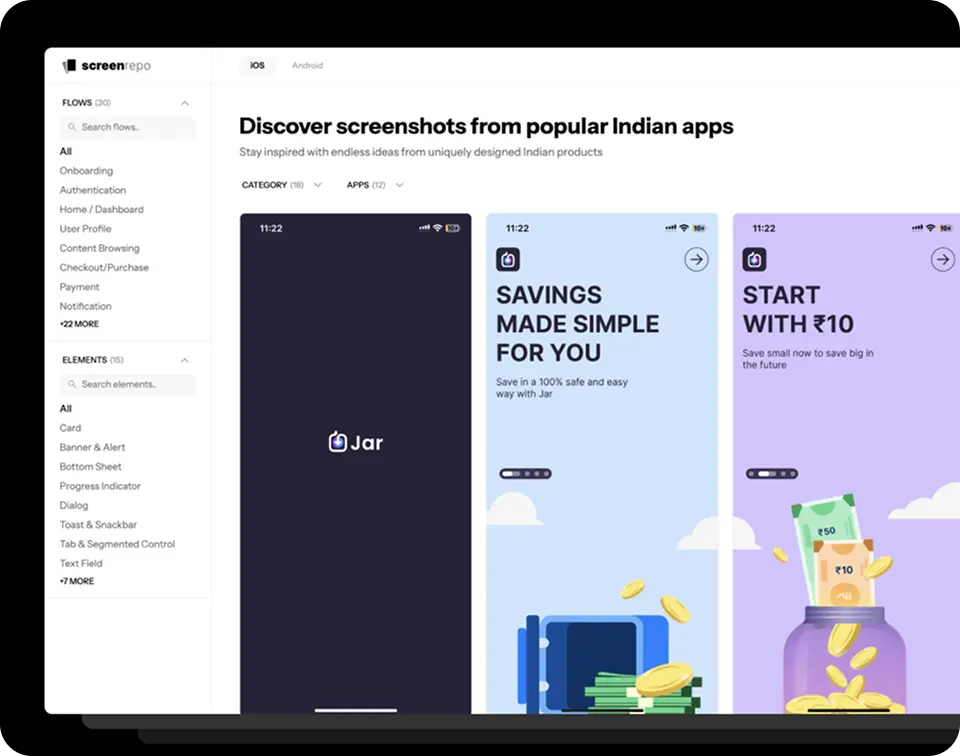Open Payment flow filter
This screenshot has width=960, height=756.
(79, 286)
